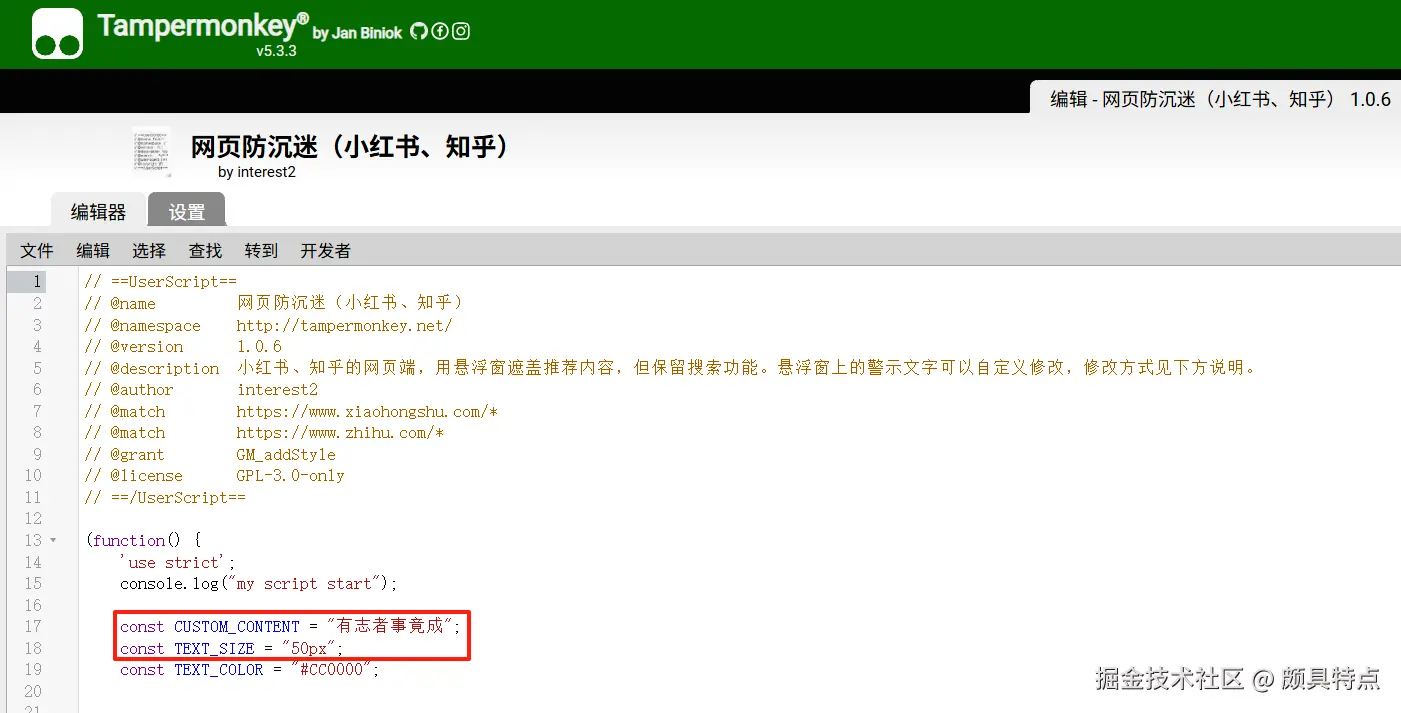Click line number 17 in the gutter

point(35,626)
